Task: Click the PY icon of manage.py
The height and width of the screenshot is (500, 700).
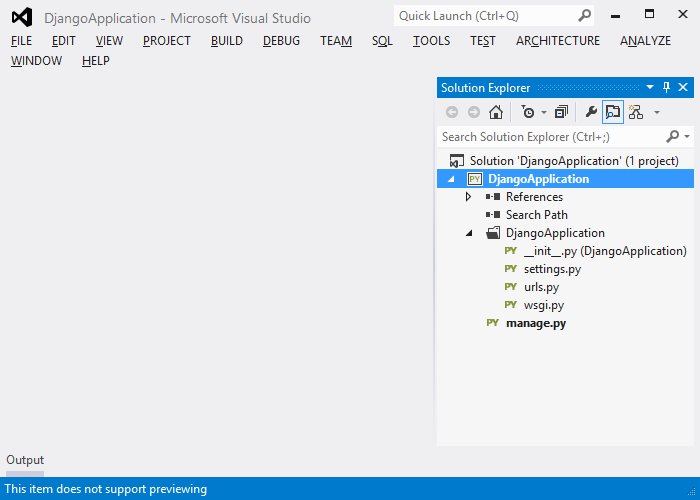Action: tap(493, 323)
